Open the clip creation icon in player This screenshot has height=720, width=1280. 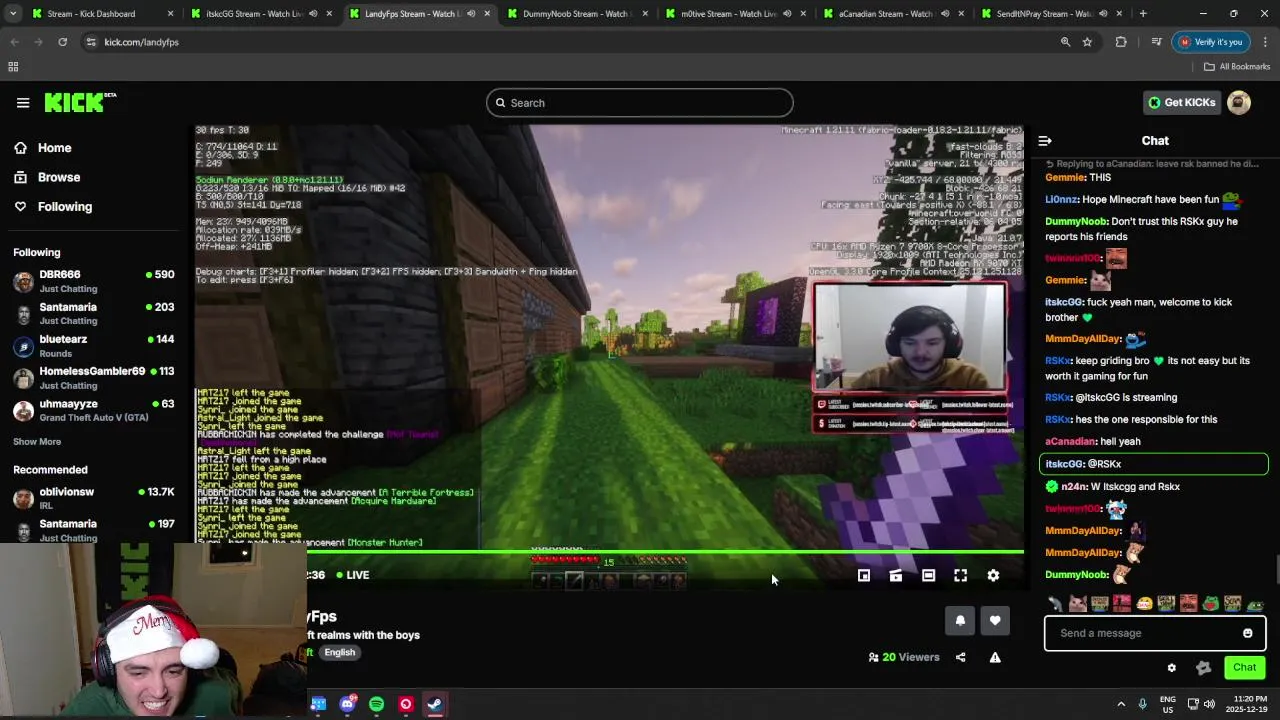896,575
